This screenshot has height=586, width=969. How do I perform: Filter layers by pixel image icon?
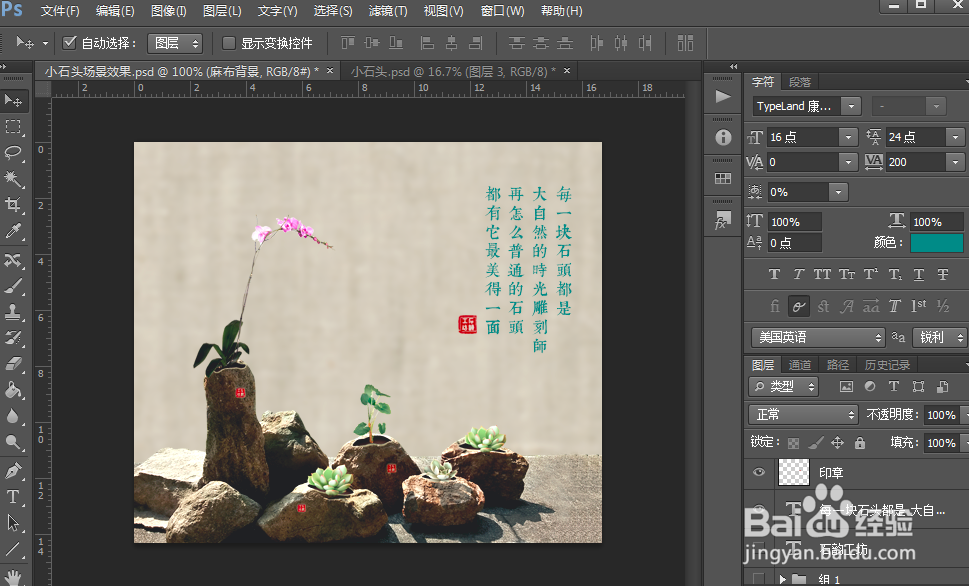(846, 387)
